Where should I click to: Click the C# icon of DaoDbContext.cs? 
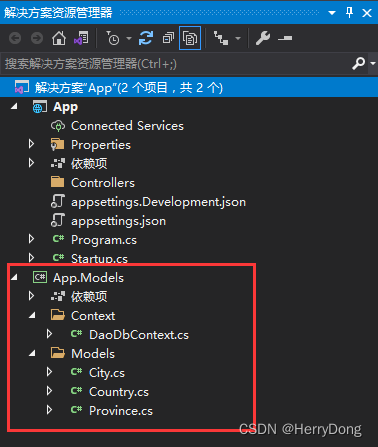pyautogui.click(x=76, y=334)
